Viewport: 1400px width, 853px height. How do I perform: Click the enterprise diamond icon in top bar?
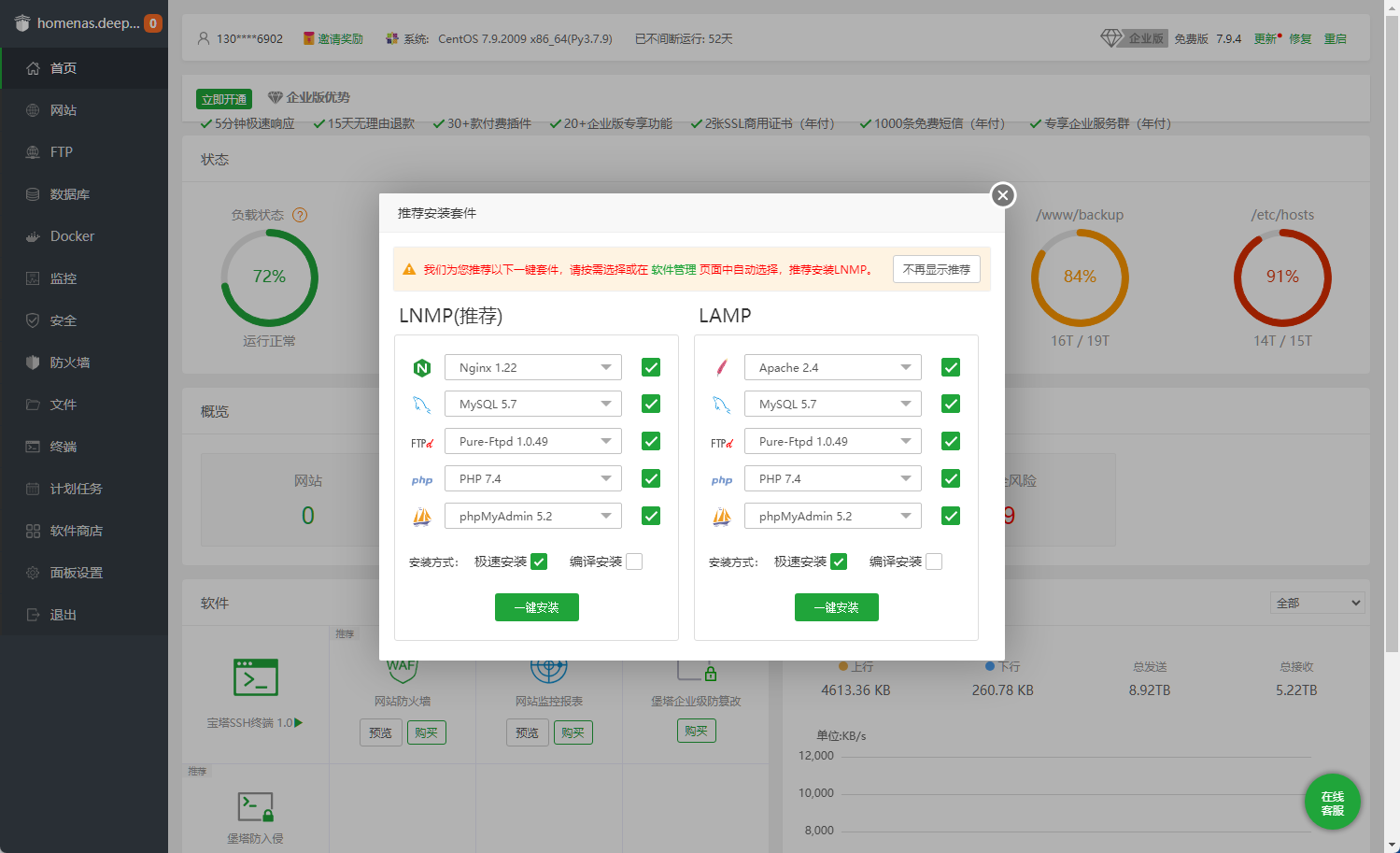click(1110, 38)
